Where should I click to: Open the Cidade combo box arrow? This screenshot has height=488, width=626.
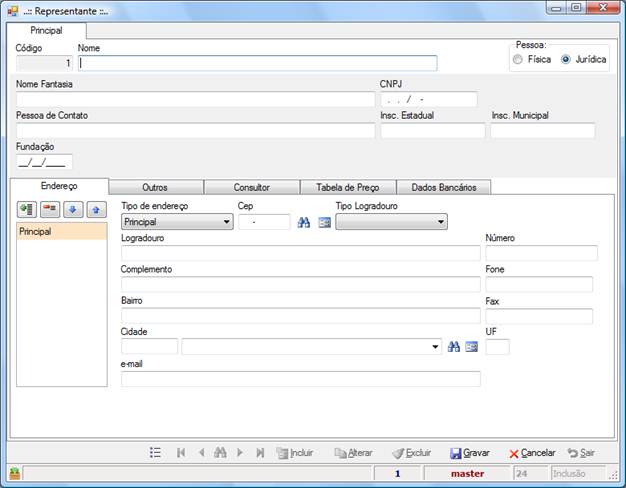tap(435, 347)
